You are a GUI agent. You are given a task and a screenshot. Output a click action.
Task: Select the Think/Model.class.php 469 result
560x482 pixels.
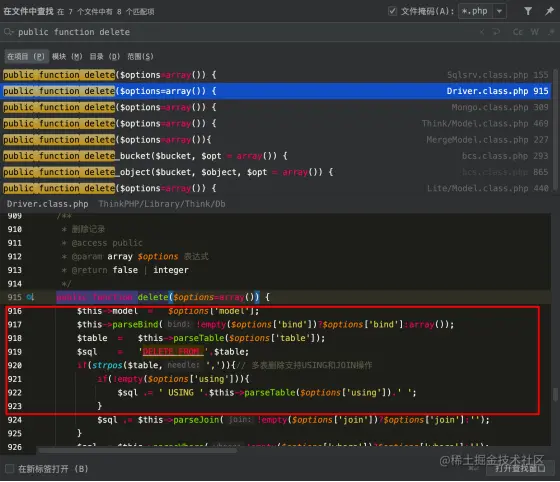click(275, 124)
